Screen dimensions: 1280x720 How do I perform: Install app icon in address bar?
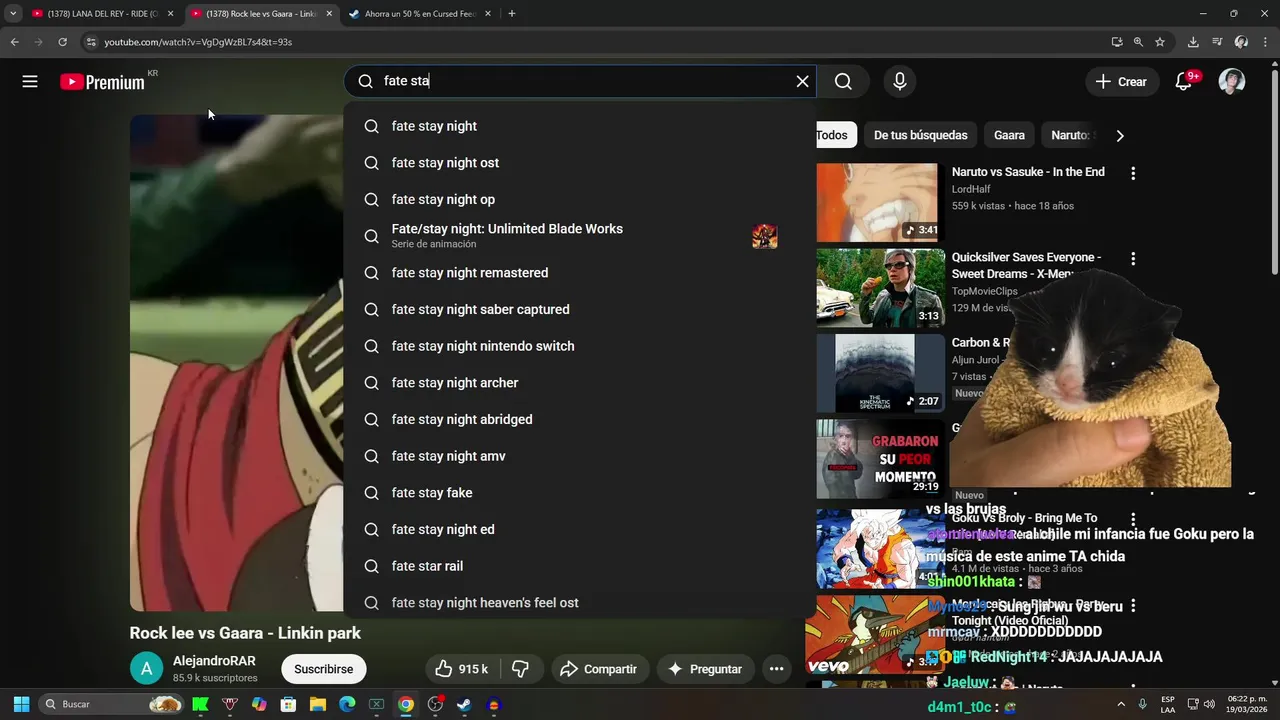tap(1117, 42)
